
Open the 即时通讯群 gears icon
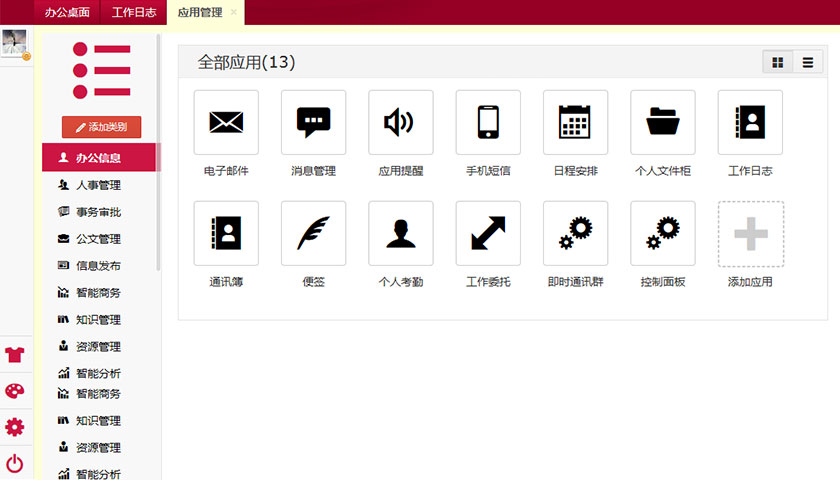pyautogui.click(x=575, y=233)
